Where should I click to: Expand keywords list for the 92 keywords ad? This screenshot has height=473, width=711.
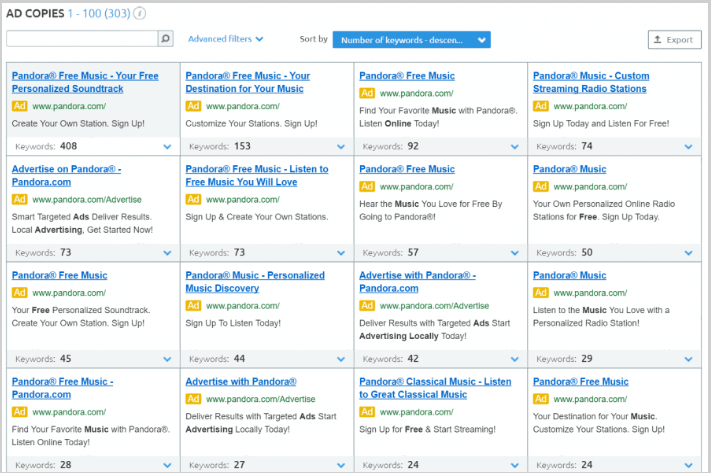click(x=515, y=146)
